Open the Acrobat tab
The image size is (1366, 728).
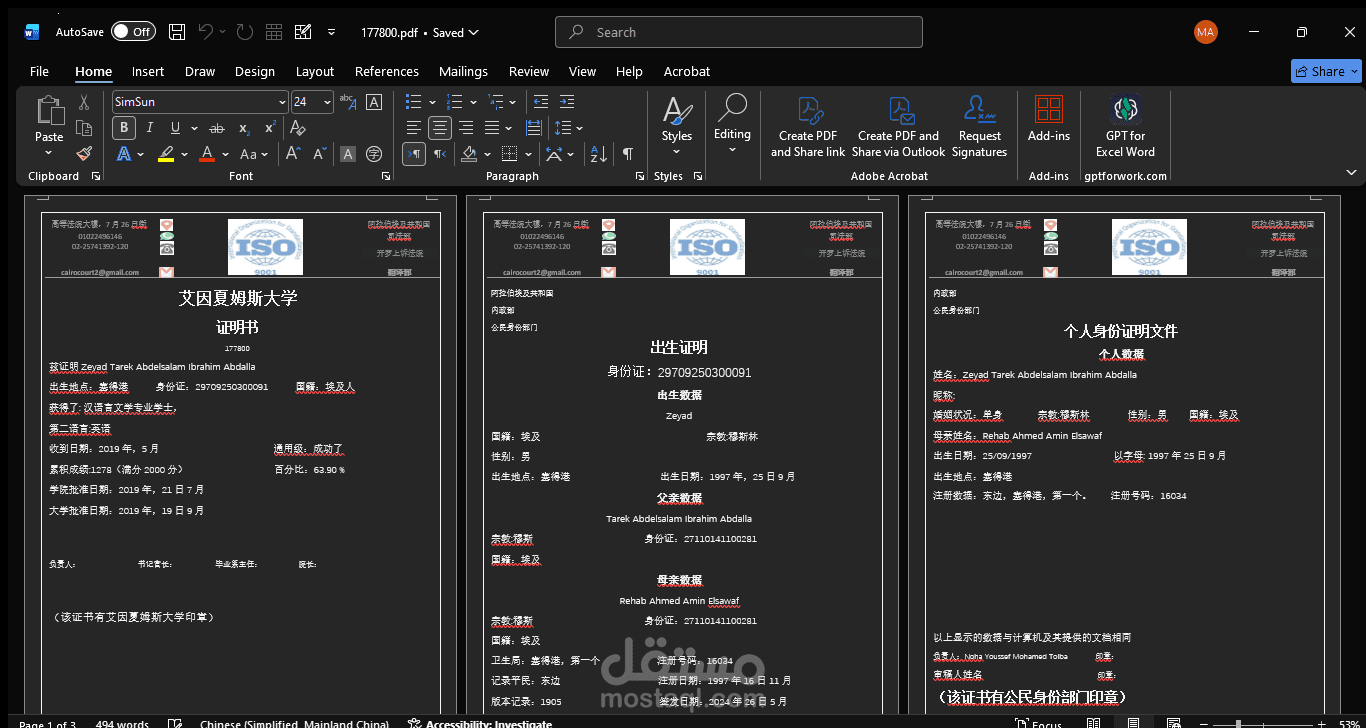[x=687, y=71]
